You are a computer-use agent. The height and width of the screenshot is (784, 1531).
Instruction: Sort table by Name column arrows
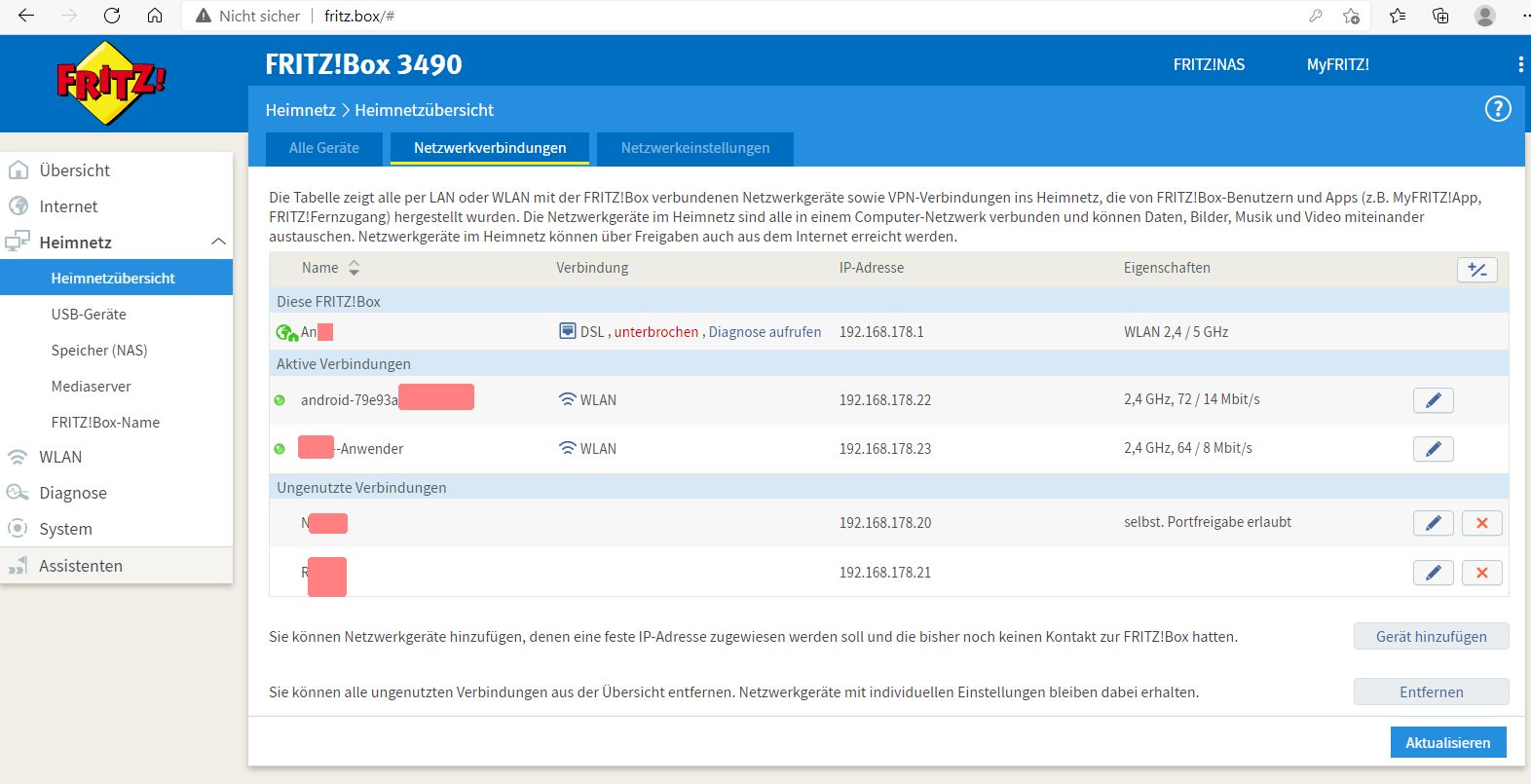click(x=354, y=268)
